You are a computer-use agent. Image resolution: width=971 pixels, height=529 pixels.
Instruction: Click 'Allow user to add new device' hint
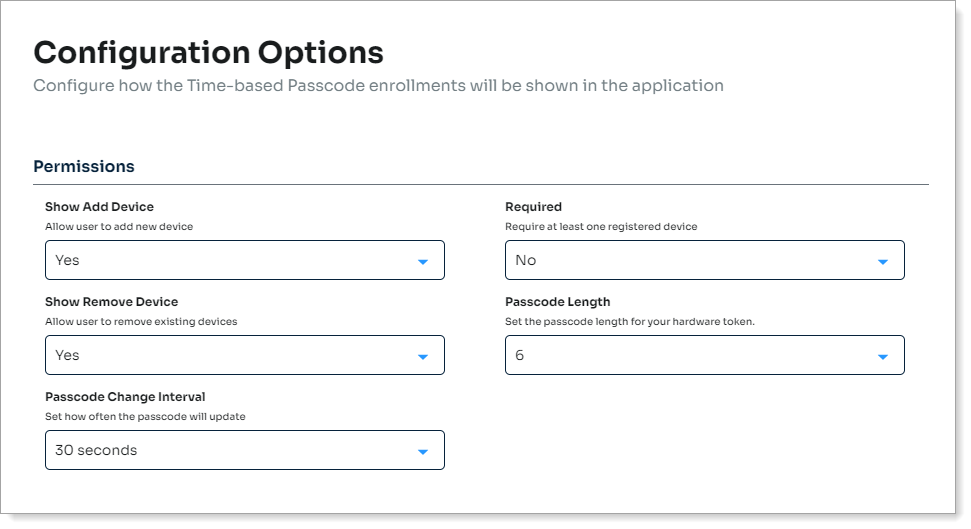(119, 227)
